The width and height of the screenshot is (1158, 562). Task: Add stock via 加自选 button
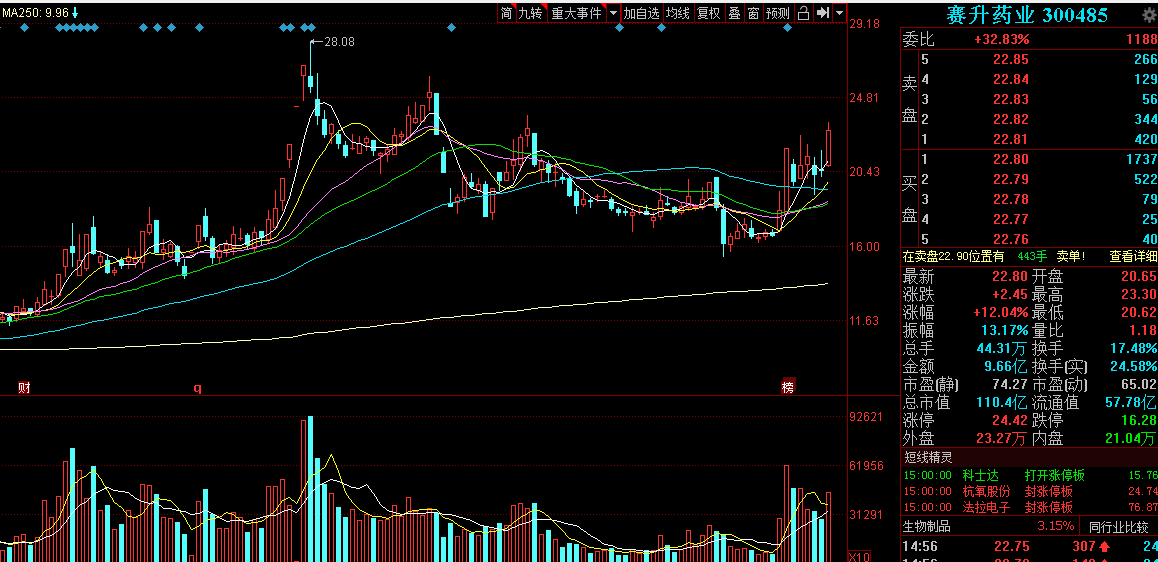click(x=641, y=13)
